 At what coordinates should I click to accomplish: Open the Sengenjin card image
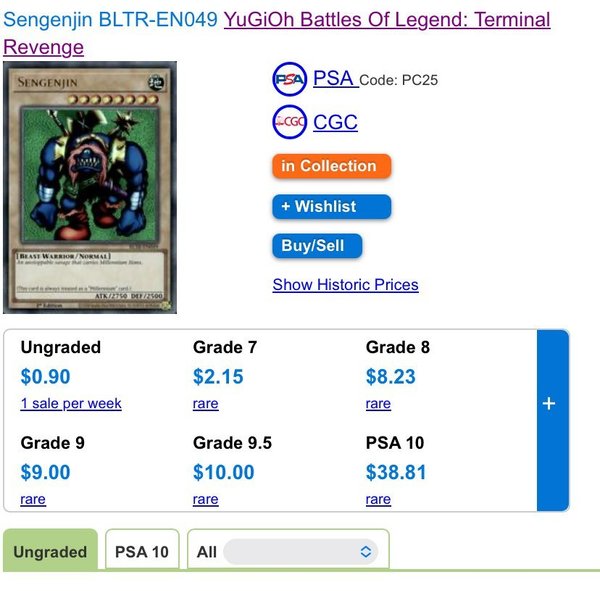[x=90, y=187]
